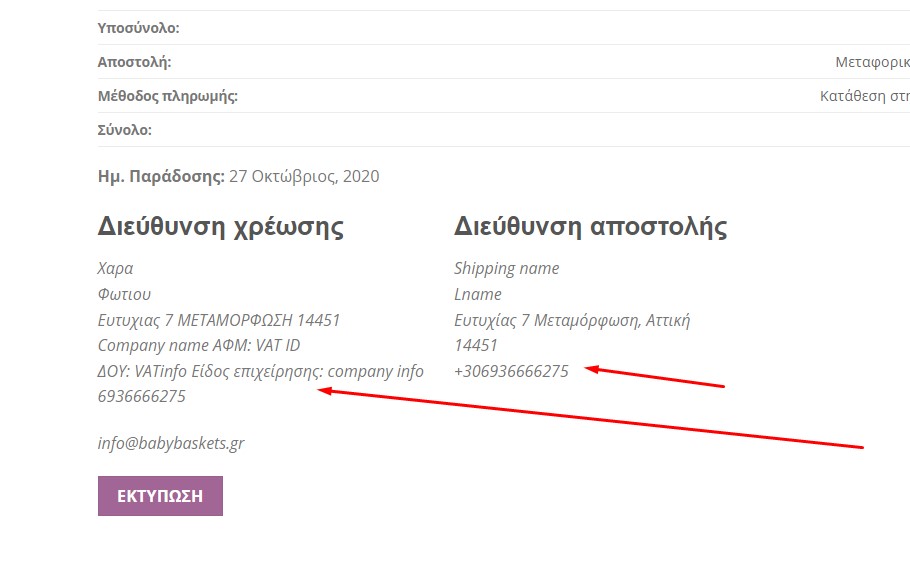Click the Σύνολο row label
This screenshot has width=910, height=588.
(124, 130)
